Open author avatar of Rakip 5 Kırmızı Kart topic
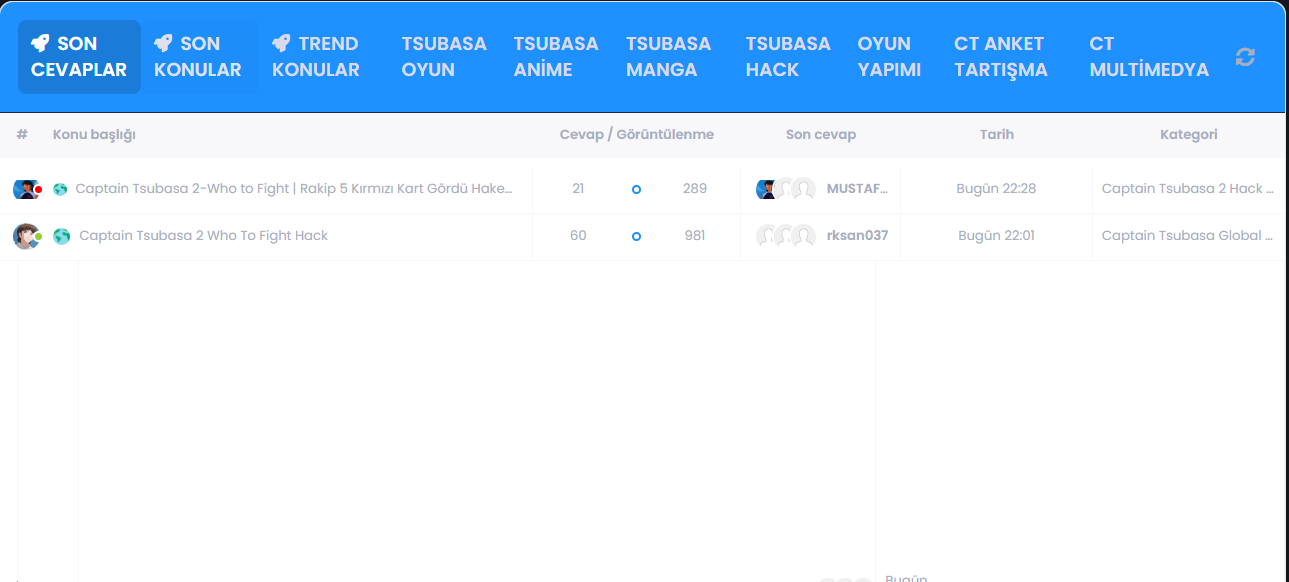Image resolution: width=1289 pixels, height=582 pixels. (26, 189)
